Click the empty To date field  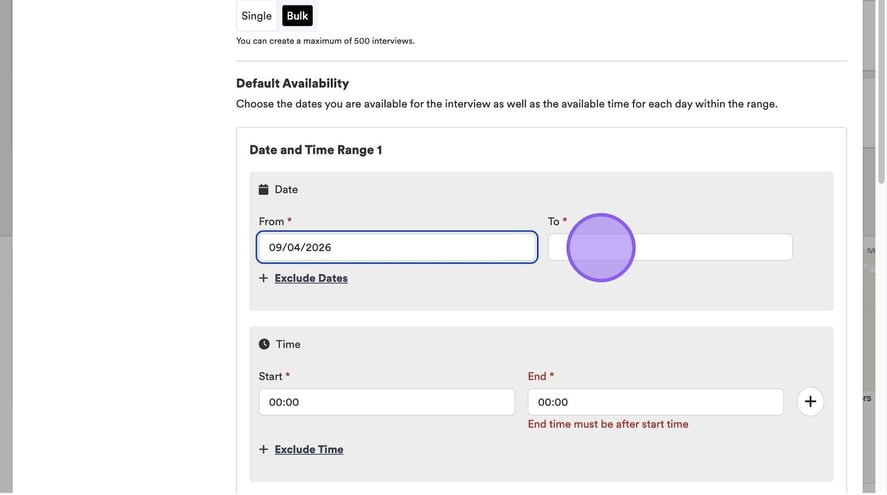tap(710, 247)
